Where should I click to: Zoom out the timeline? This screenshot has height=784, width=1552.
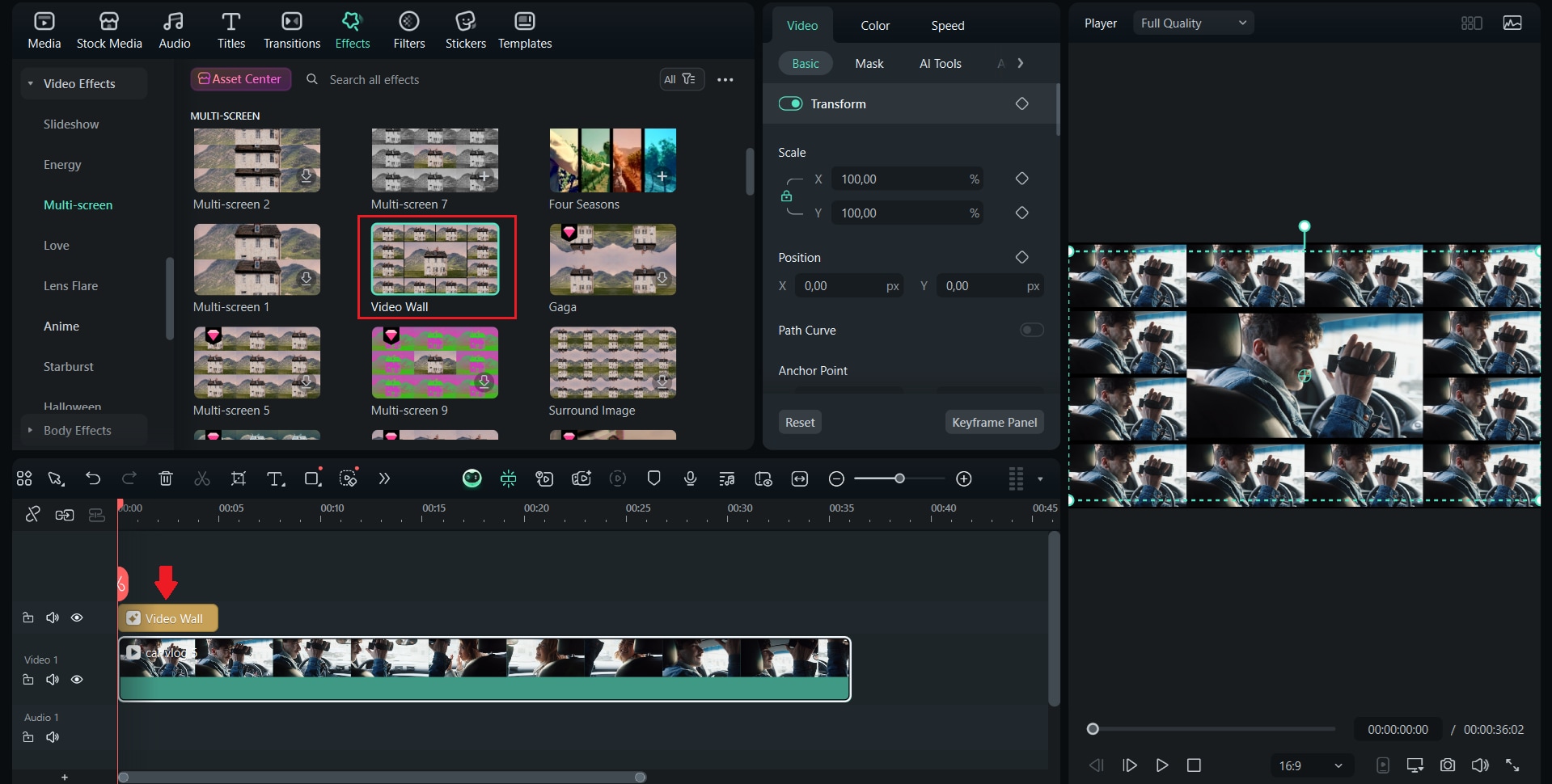coord(837,479)
